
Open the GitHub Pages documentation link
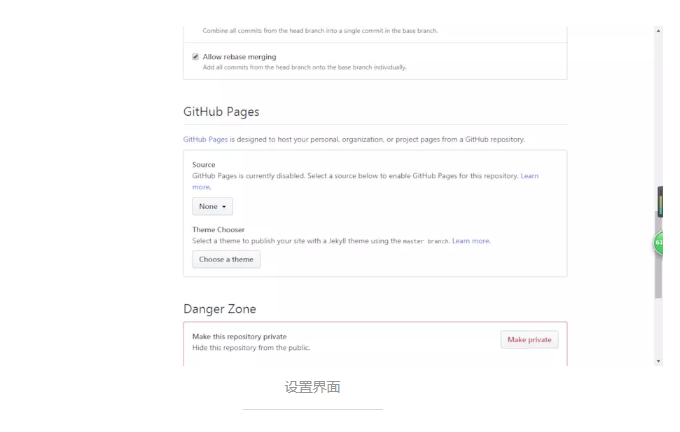pyautogui.click(x=205, y=139)
